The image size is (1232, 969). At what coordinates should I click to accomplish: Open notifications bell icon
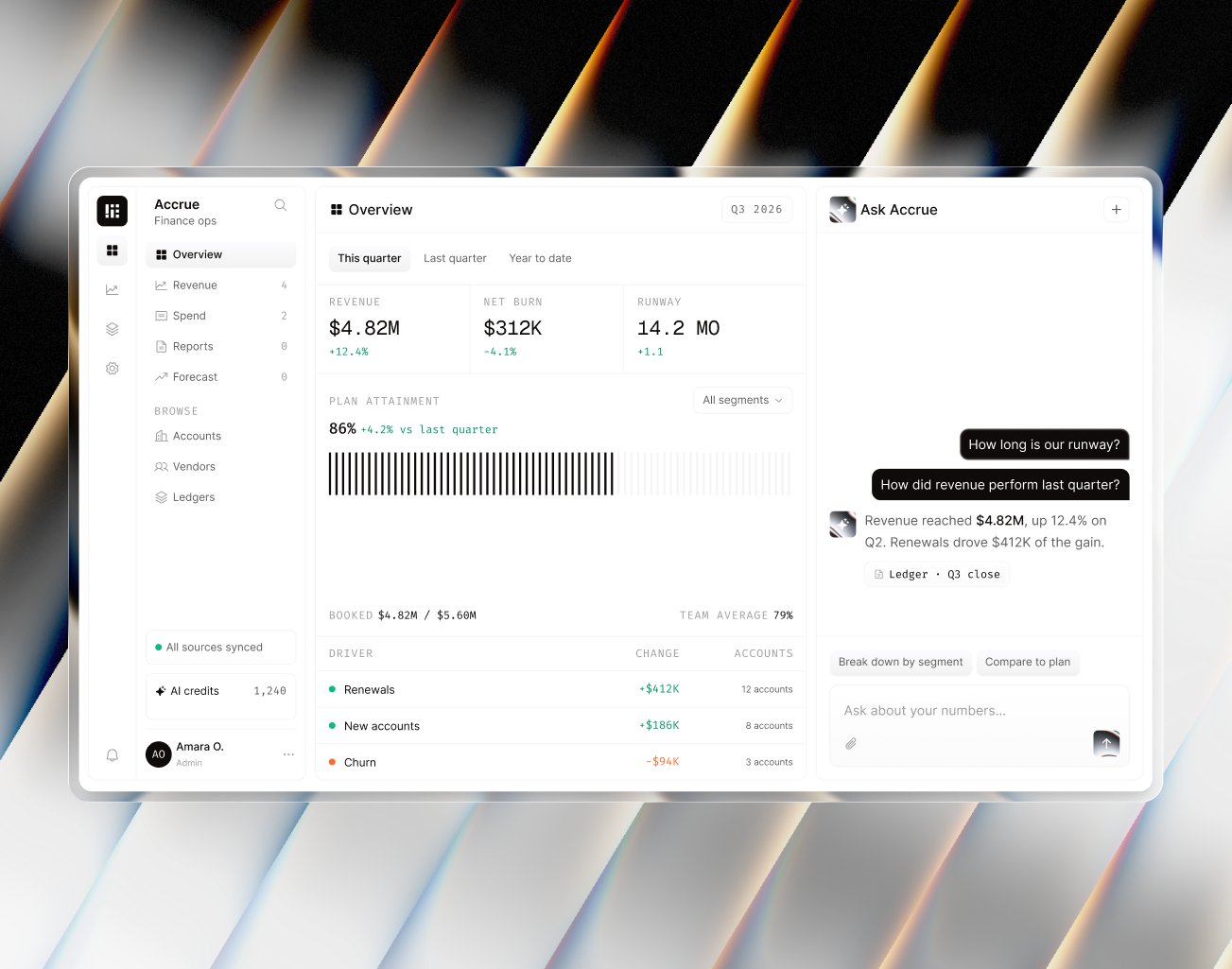(x=112, y=754)
